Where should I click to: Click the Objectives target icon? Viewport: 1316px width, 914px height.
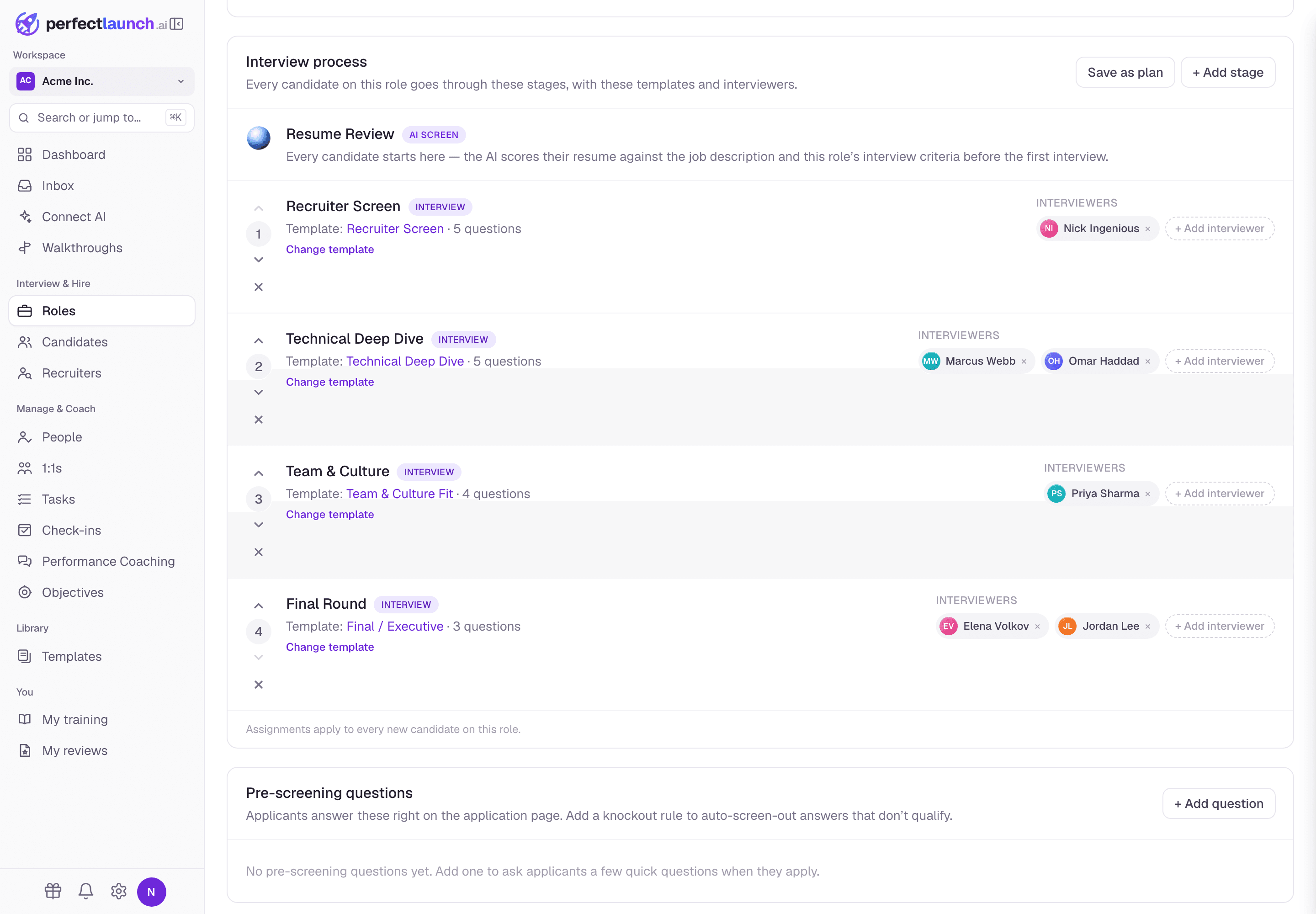click(x=25, y=593)
